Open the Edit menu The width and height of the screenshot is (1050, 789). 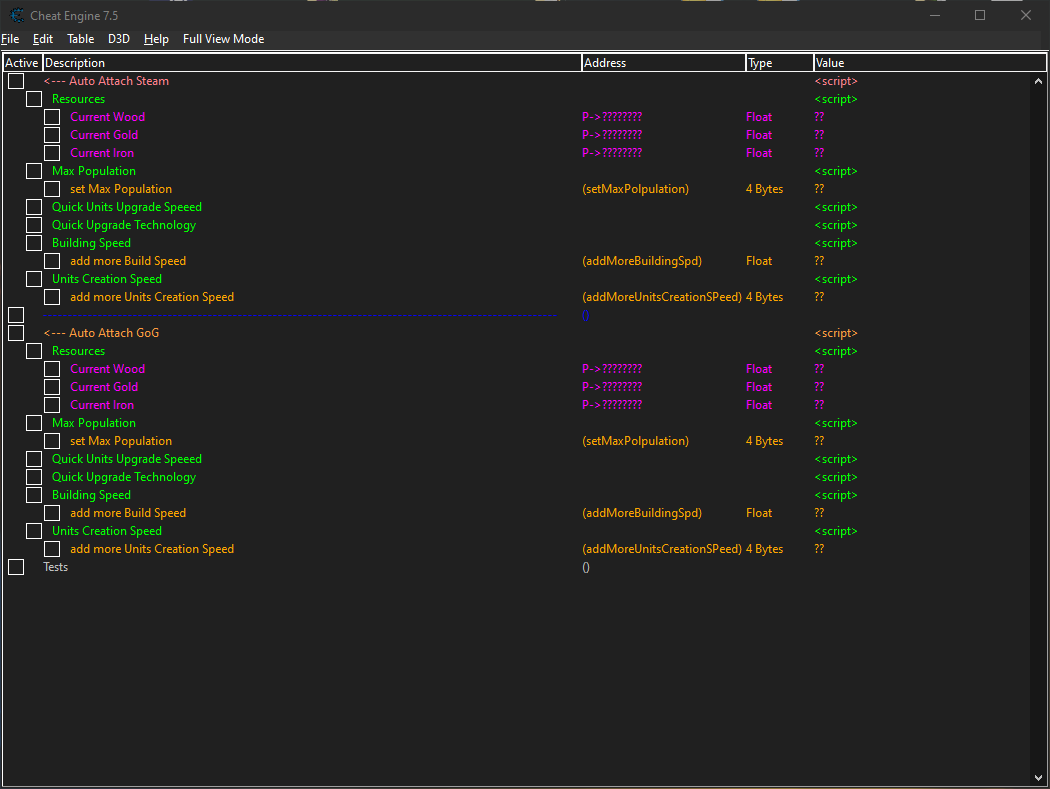click(43, 39)
